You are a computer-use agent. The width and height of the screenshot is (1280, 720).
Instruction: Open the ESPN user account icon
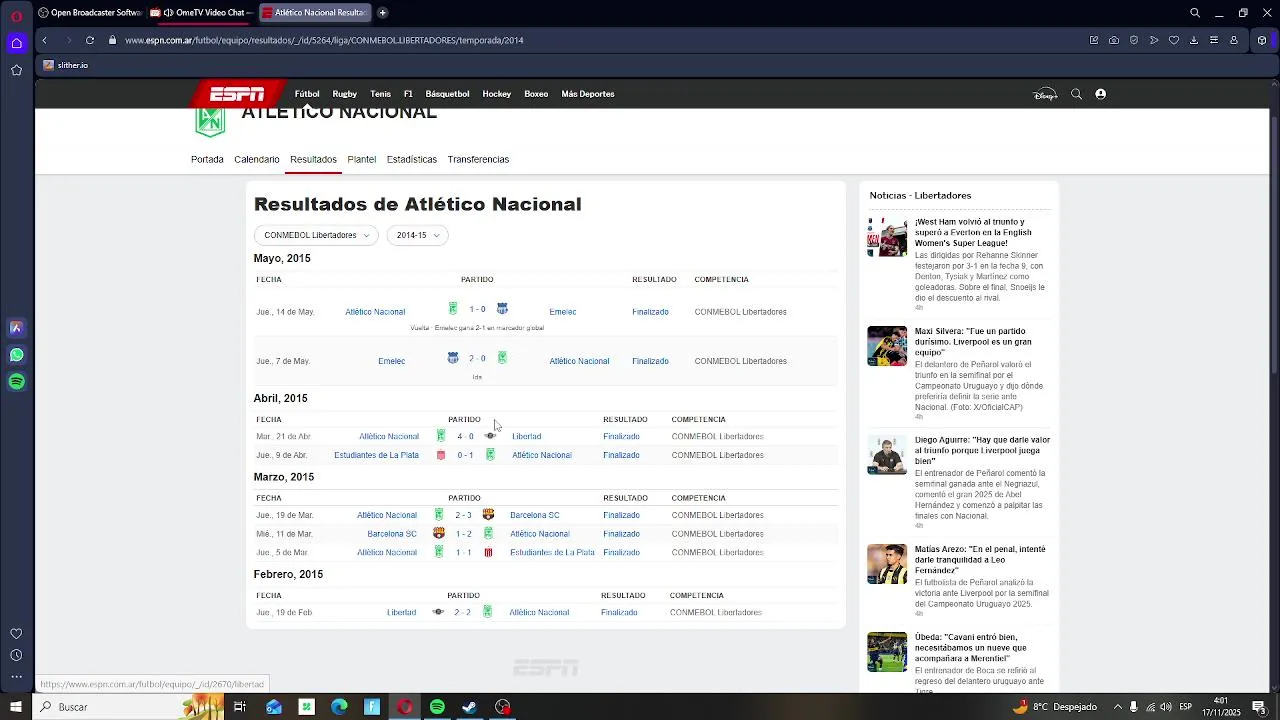1100,94
